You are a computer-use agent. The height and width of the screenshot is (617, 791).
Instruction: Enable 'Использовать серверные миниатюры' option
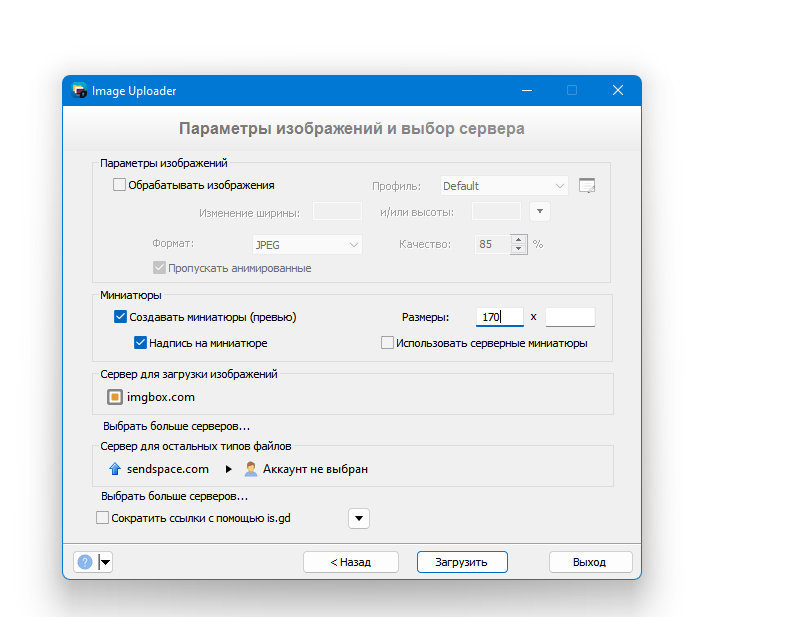pyautogui.click(x=387, y=343)
